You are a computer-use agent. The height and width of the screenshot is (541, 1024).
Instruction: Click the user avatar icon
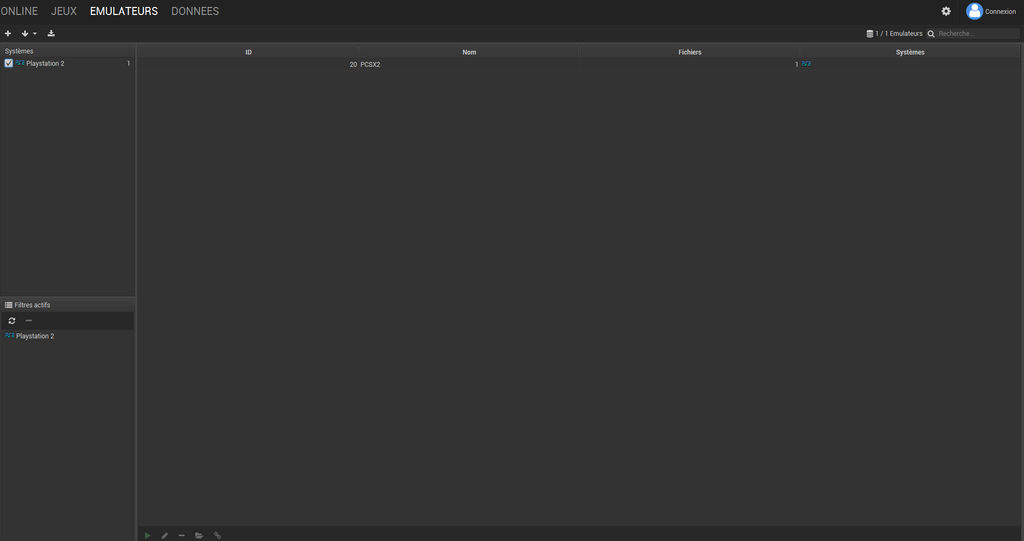[974, 11]
